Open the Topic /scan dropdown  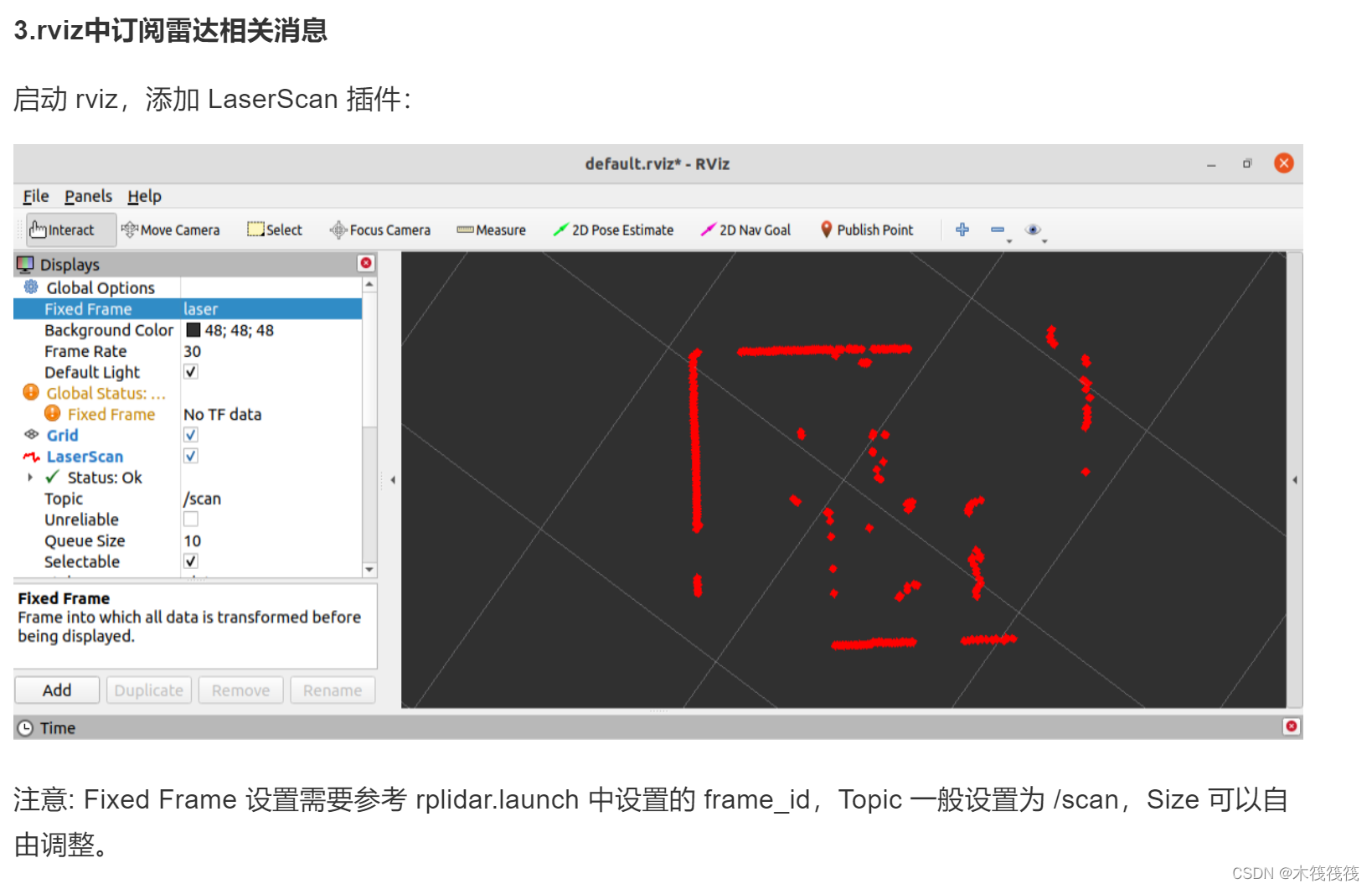pyautogui.click(x=271, y=498)
